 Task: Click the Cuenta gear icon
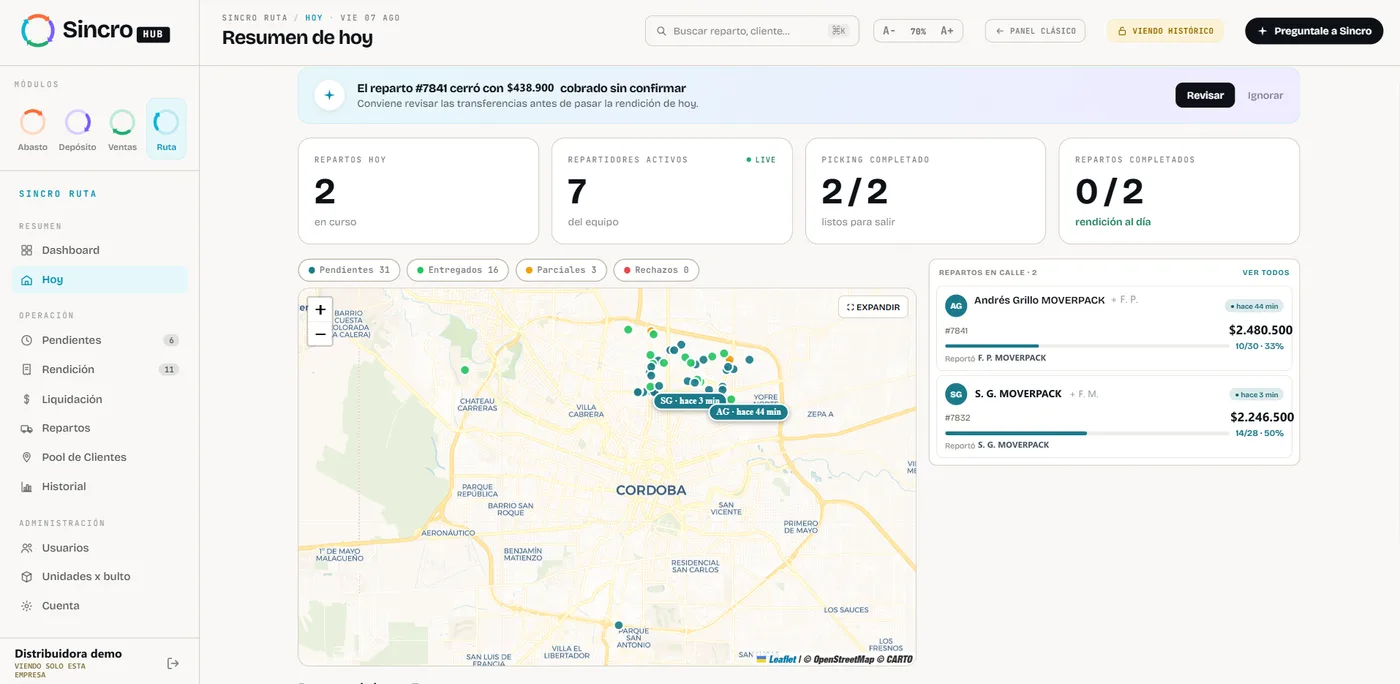click(27, 606)
